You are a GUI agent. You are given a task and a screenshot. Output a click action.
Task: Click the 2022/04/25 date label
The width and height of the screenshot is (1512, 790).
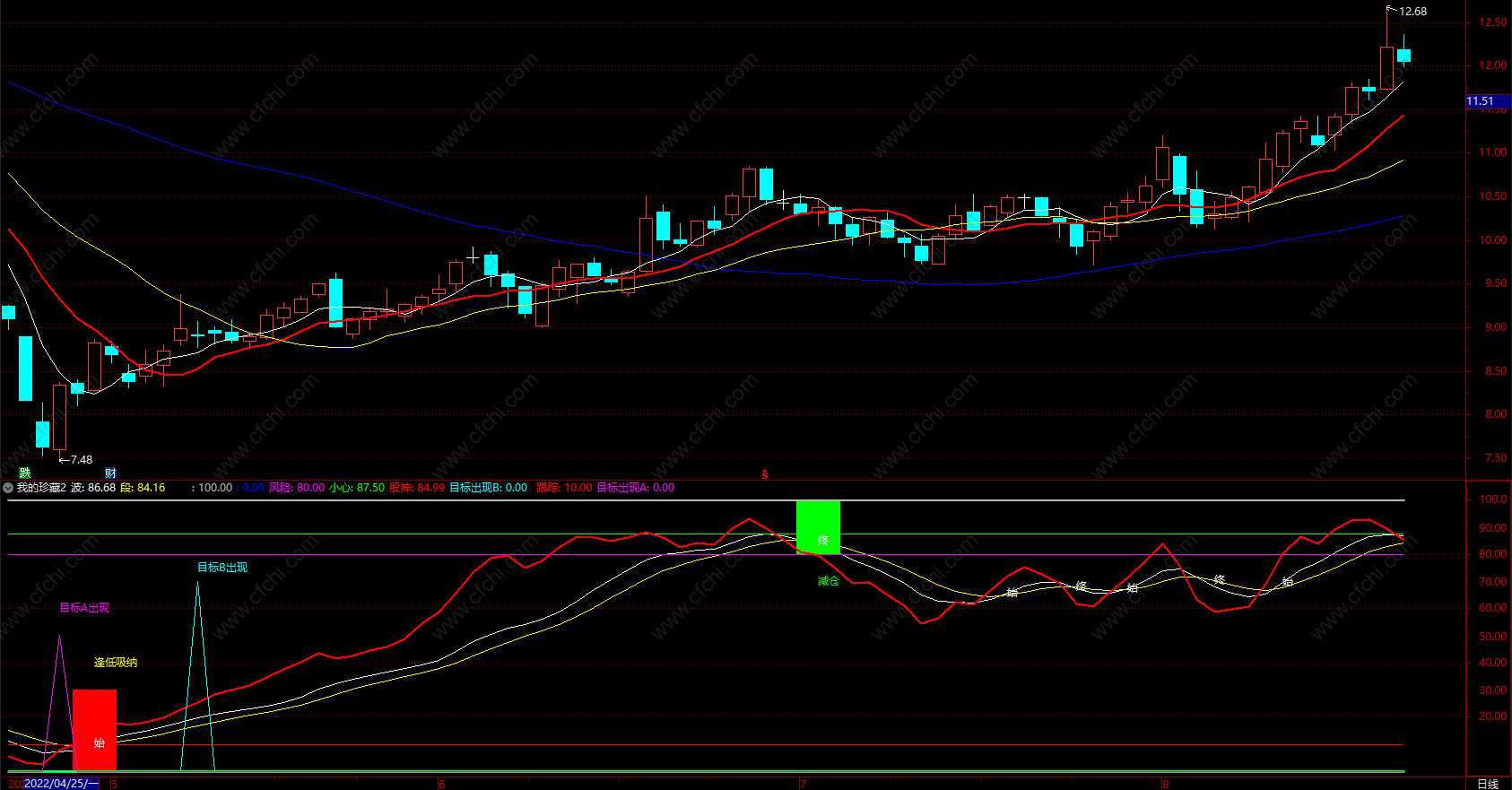click(61, 784)
